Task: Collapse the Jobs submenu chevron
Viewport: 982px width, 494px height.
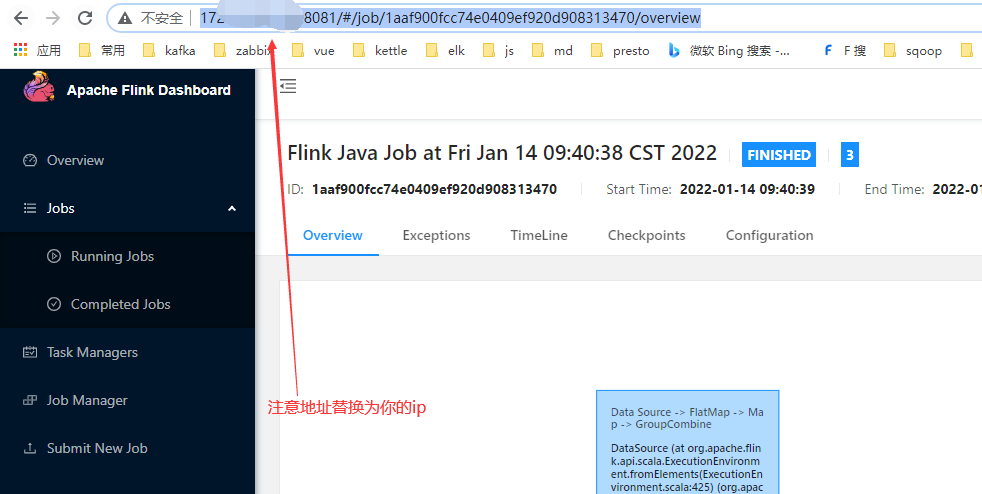Action: tap(232, 208)
